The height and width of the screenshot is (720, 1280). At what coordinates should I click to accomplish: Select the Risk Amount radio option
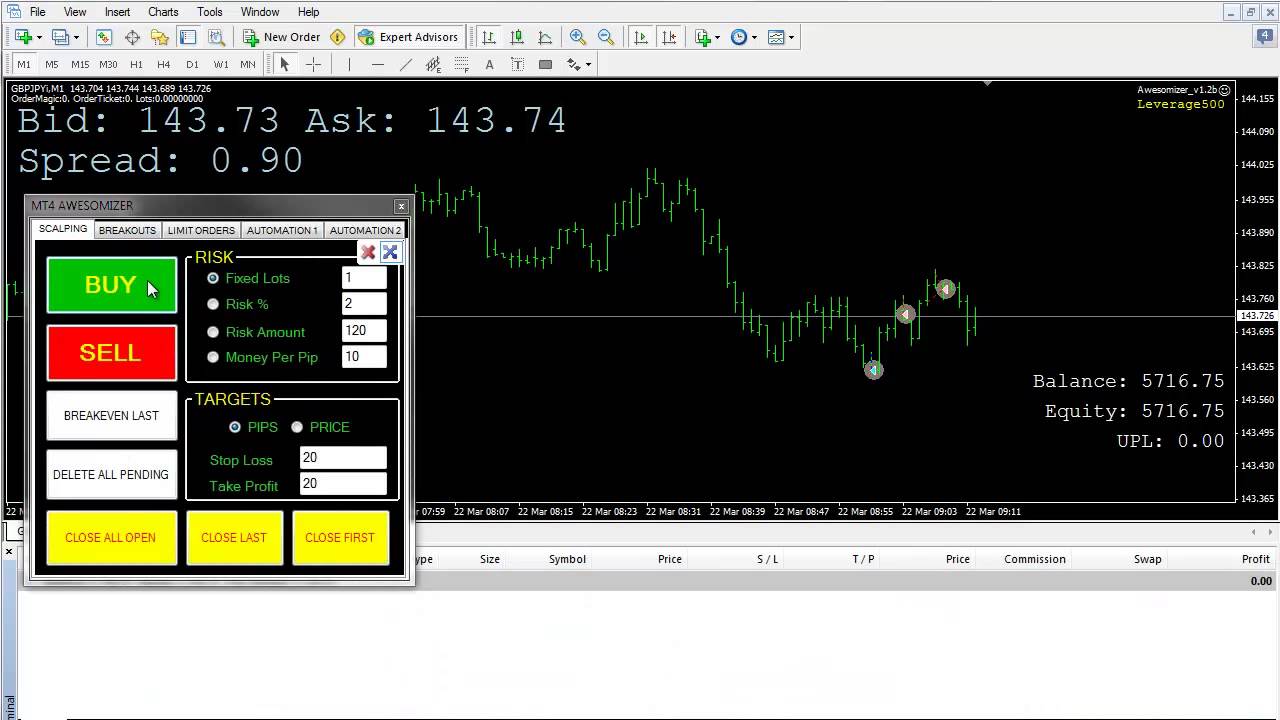(x=213, y=332)
